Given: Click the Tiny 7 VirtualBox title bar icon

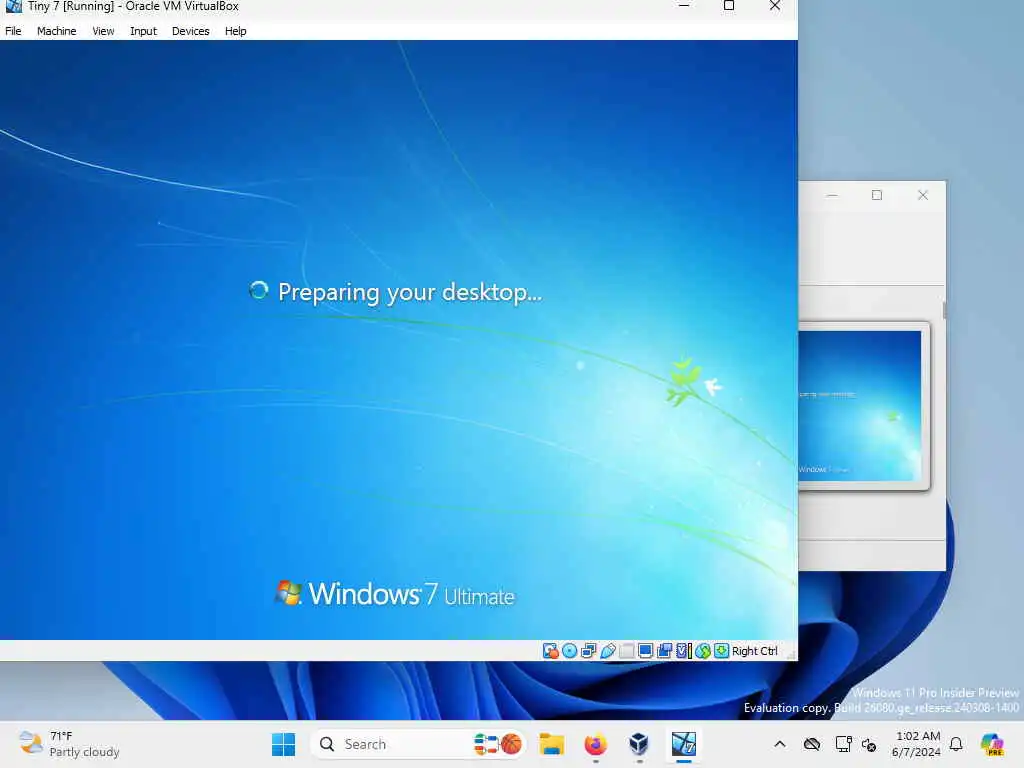Looking at the screenshot, I should tap(13, 7).
